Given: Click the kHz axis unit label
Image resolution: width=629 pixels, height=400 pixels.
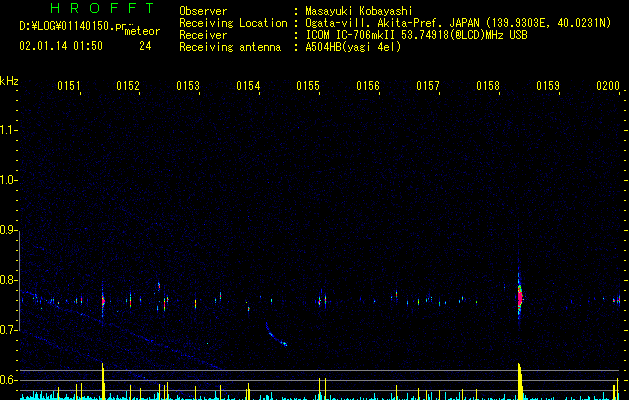Looking at the screenshot, I should tap(9, 81).
